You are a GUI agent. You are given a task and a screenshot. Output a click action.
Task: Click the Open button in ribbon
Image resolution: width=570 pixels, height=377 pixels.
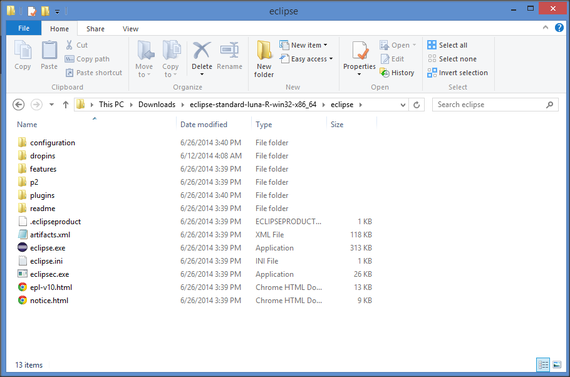tap(398, 45)
